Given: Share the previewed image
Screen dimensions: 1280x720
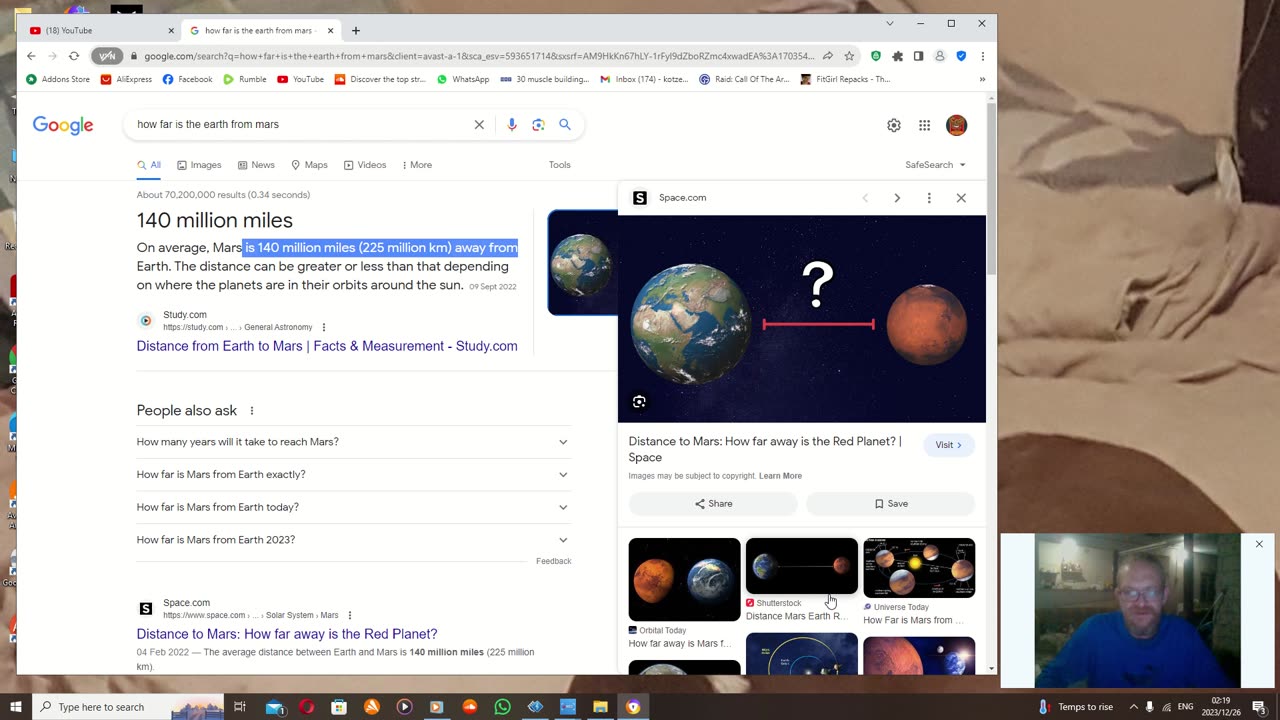Looking at the screenshot, I should pos(713,504).
